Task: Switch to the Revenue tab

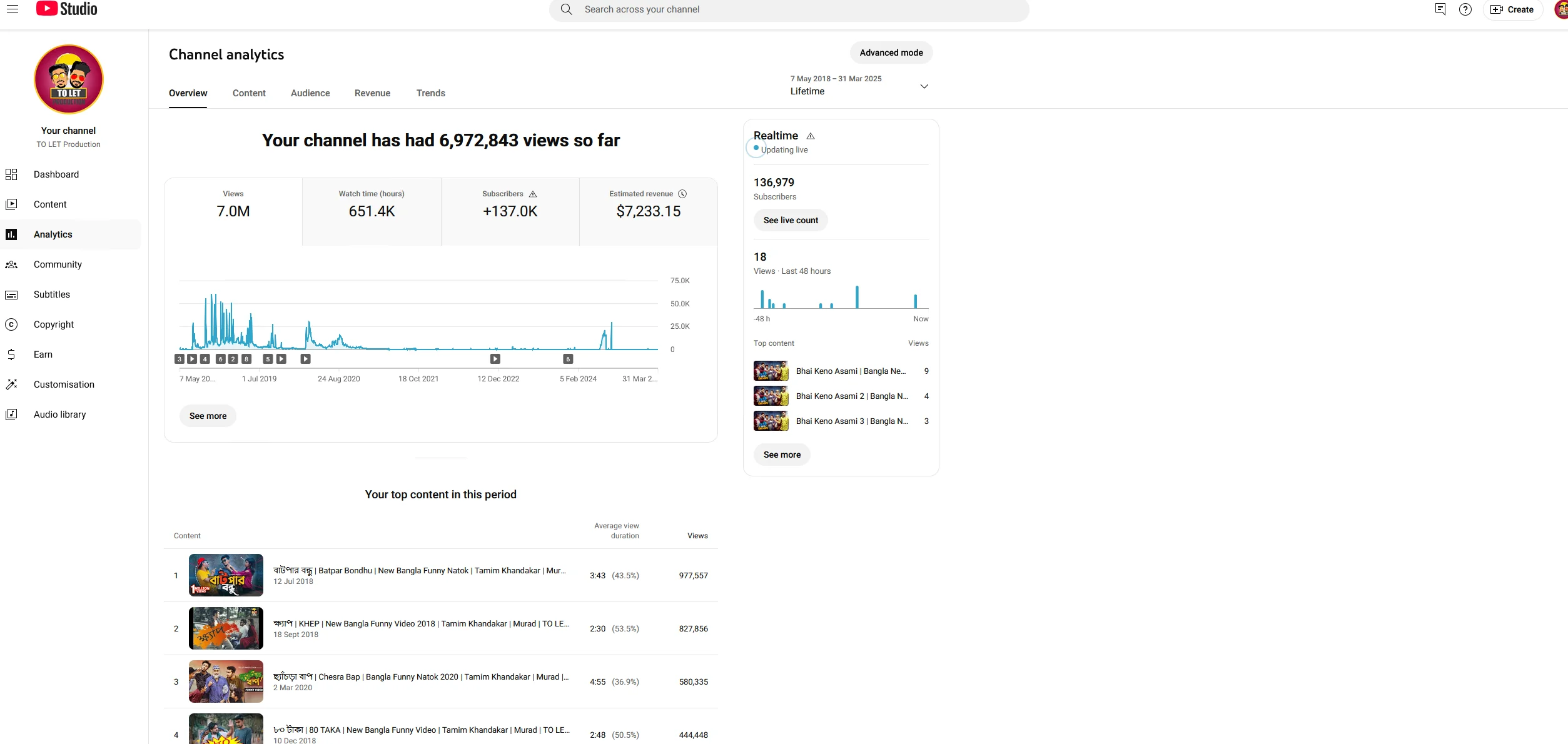Action: (x=372, y=93)
